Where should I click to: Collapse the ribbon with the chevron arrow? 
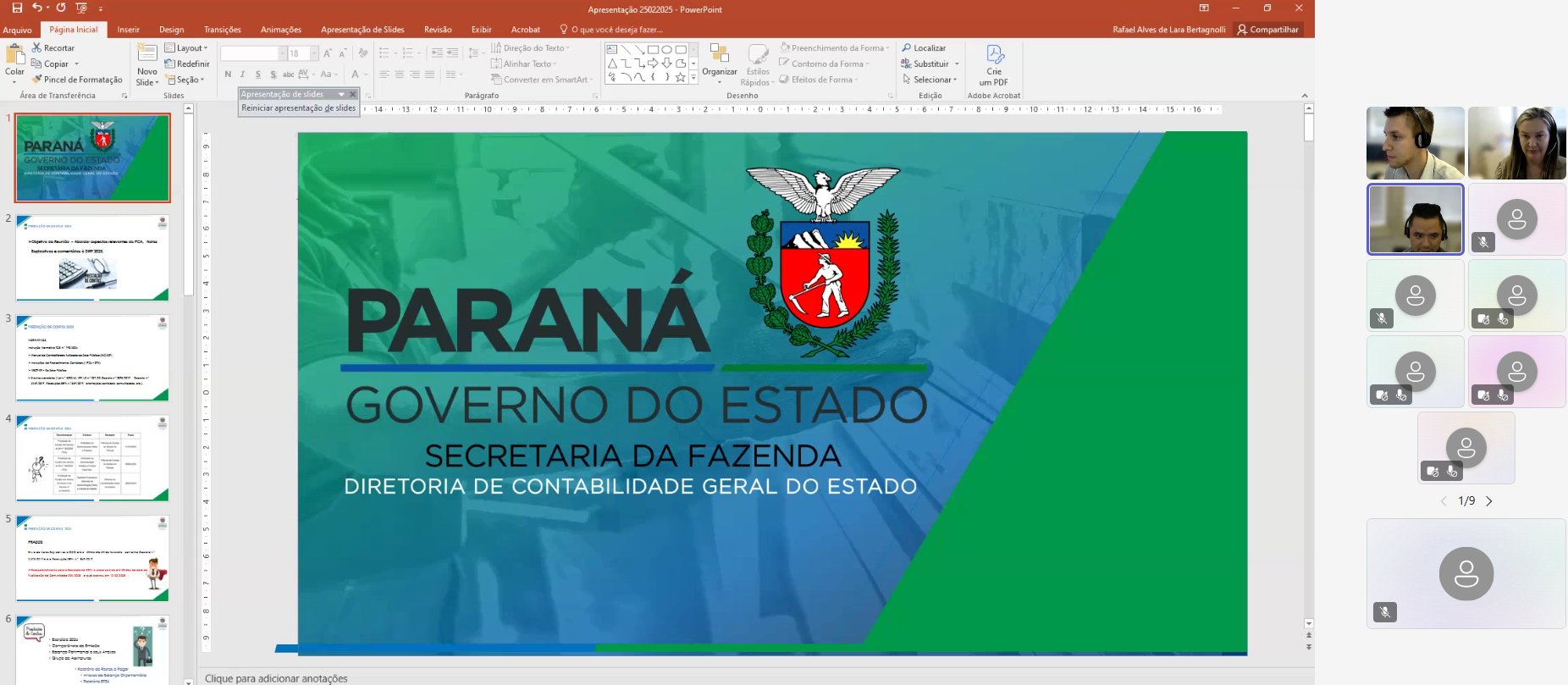click(1305, 96)
